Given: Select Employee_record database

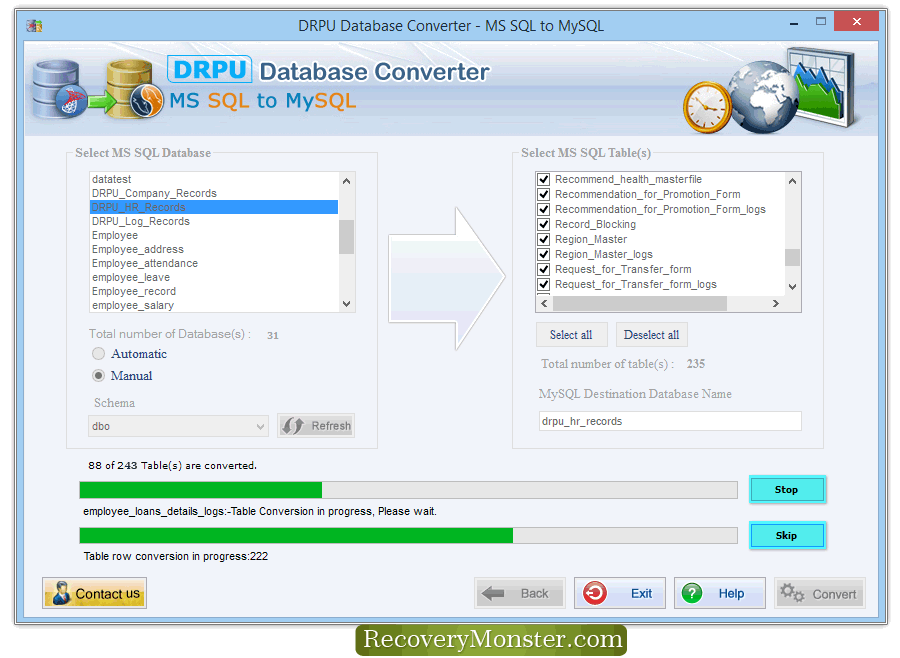Looking at the screenshot, I should pyautogui.click(x=214, y=291).
